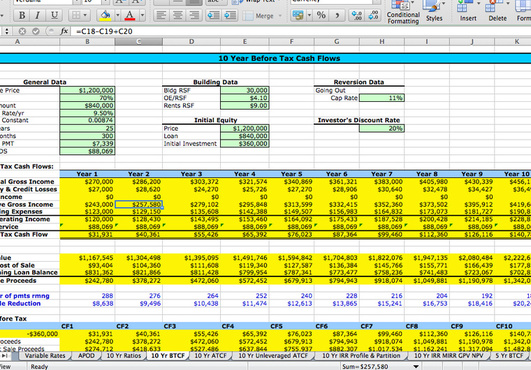Switch to 10 Yr Ratios tab
531x370 pixels.
(124, 356)
